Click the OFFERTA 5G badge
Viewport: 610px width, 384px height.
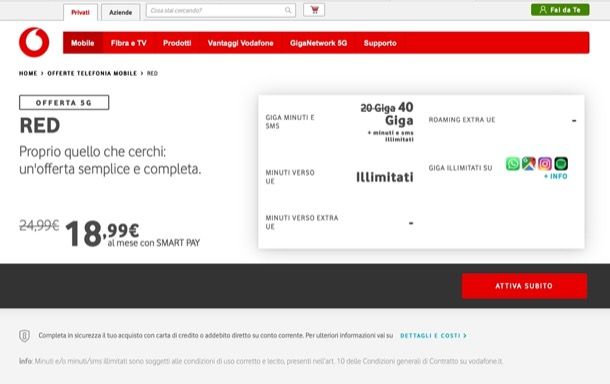click(x=64, y=103)
